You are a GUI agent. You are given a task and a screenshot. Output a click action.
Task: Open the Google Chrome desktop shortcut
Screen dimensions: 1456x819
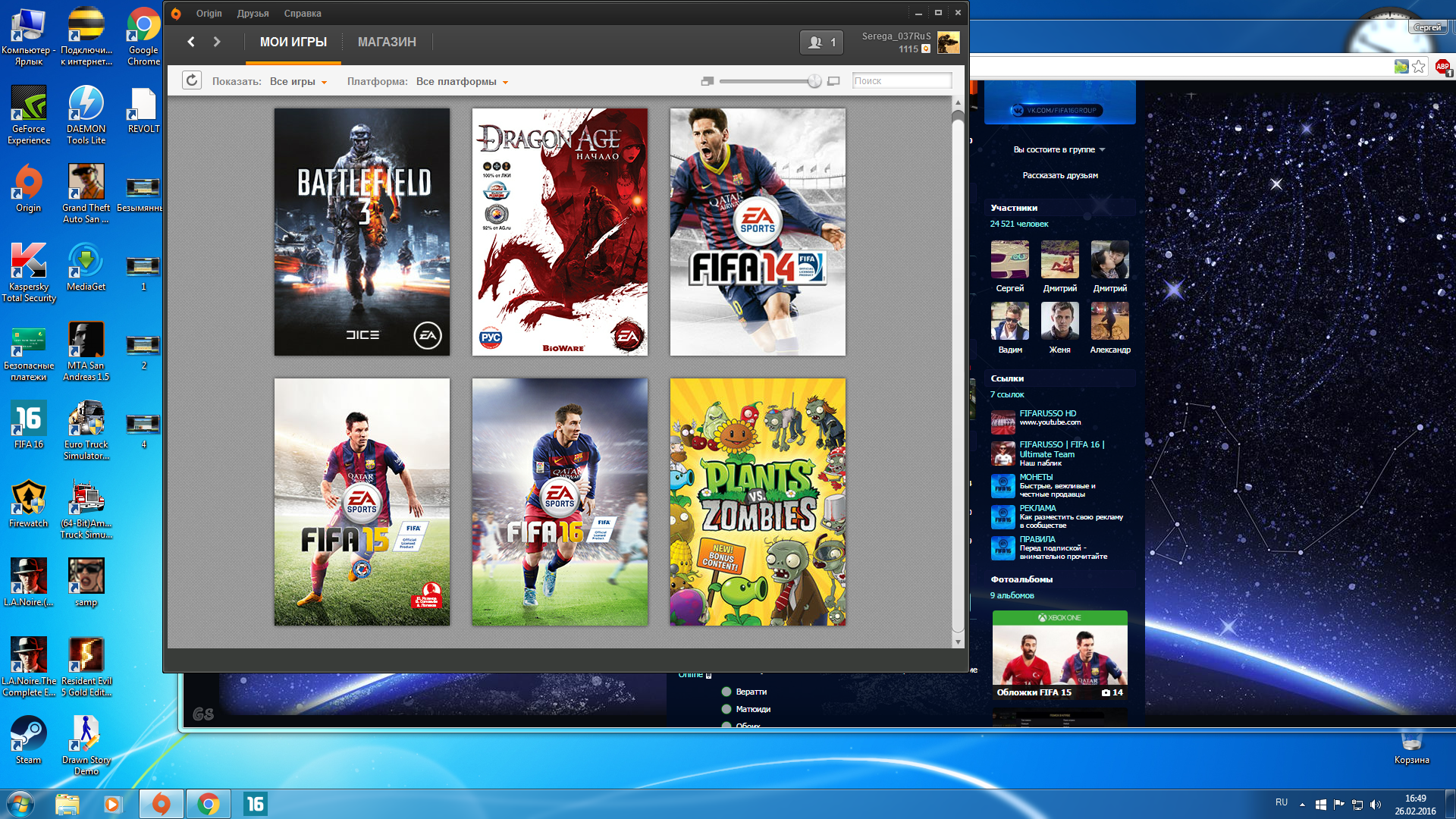[143, 36]
